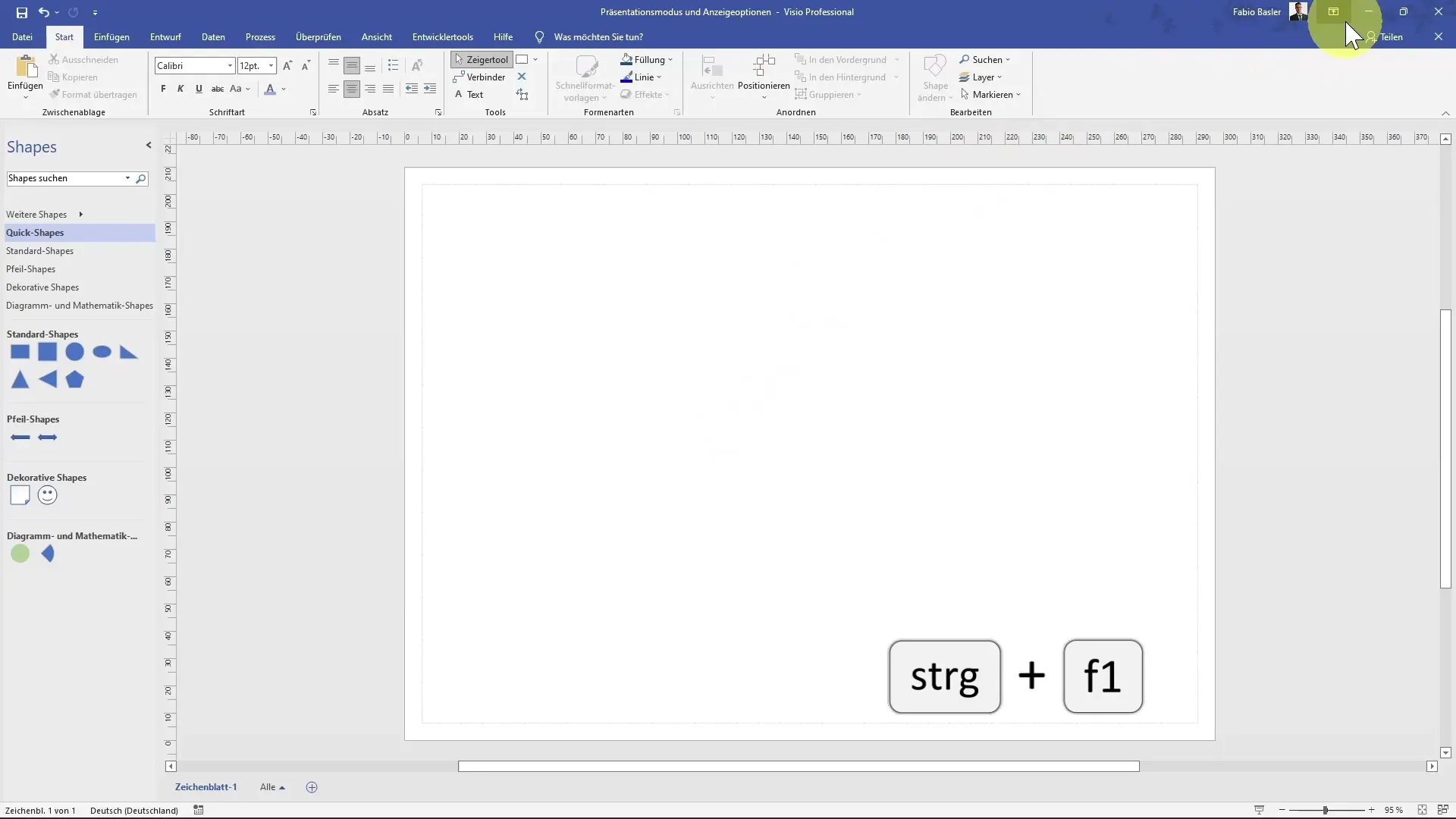Toggle bold F formatting

coord(163,89)
